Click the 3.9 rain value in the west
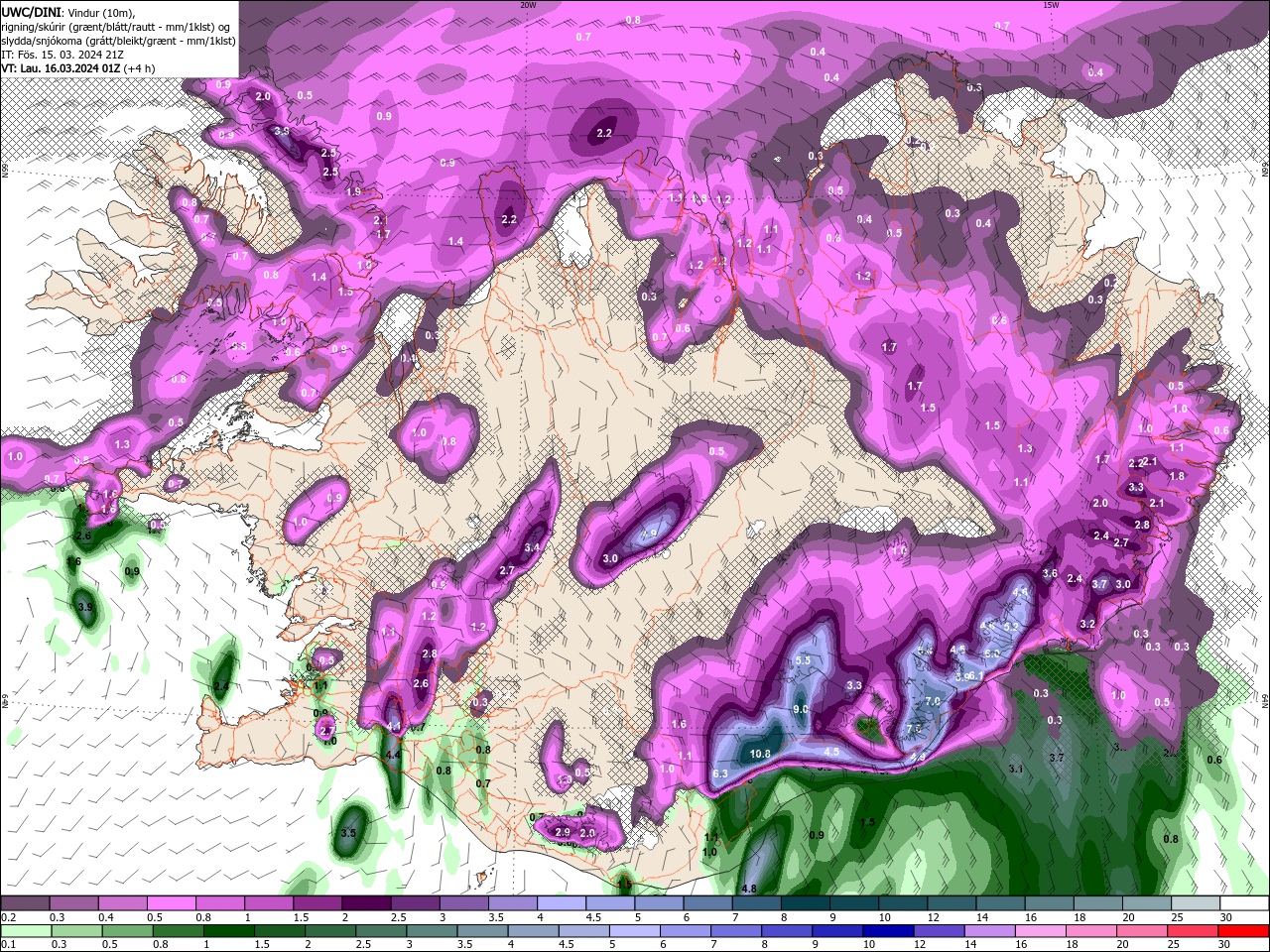Screen dimensions: 1270x952 (85, 607)
